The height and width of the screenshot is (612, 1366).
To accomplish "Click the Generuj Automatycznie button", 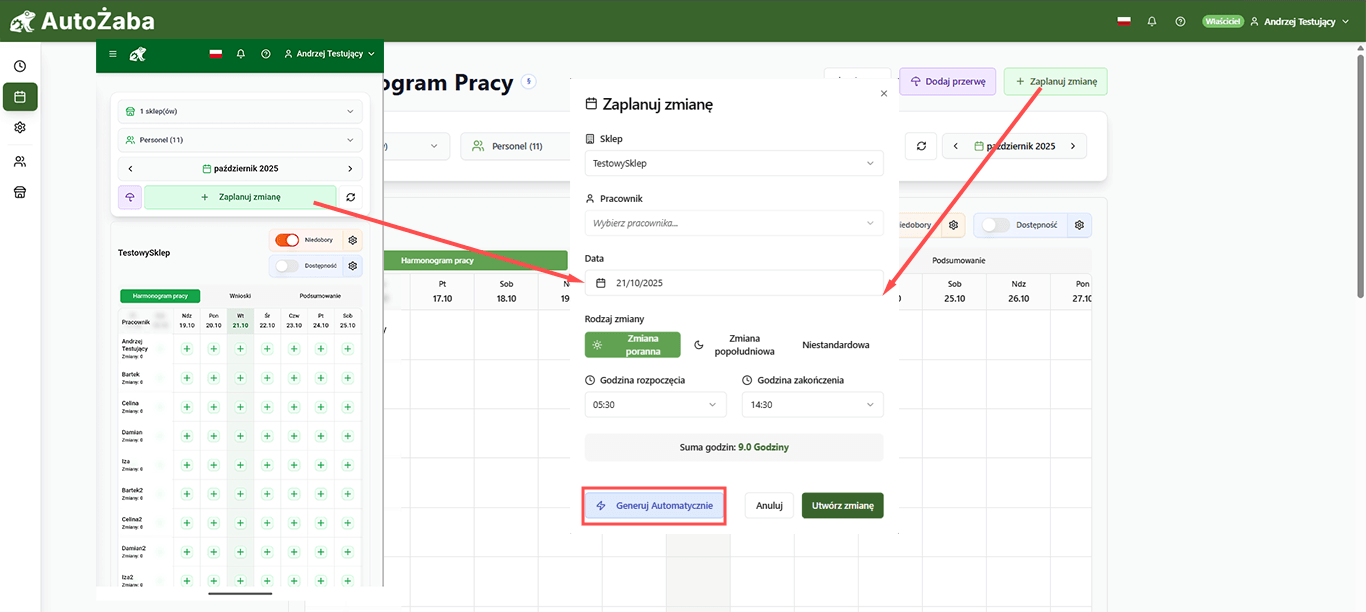I will [x=654, y=506].
